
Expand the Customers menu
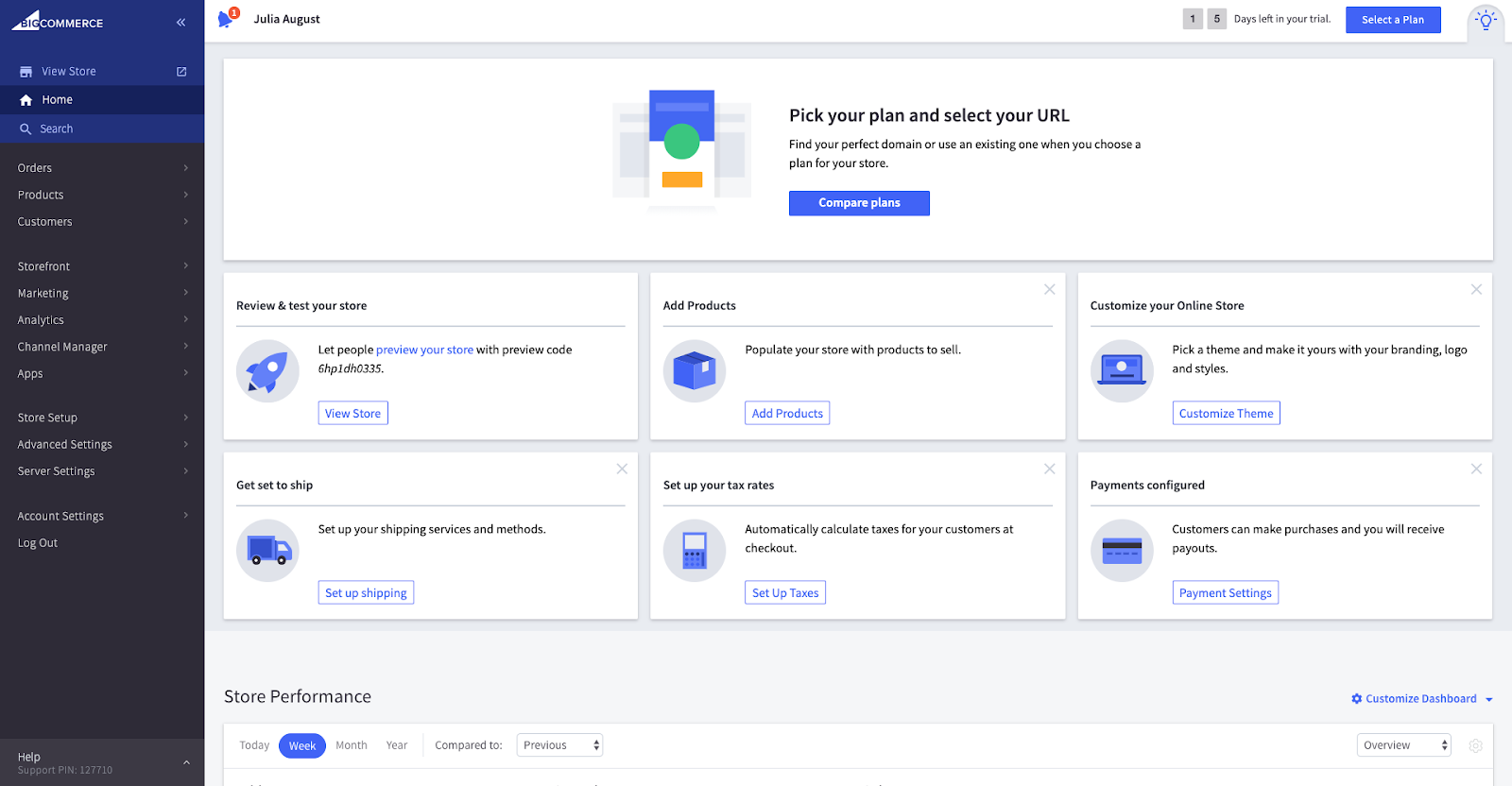tap(102, 222)
